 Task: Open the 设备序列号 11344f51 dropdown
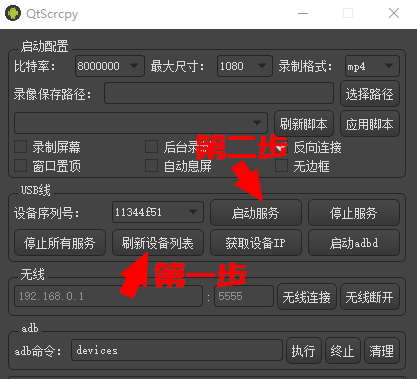pyautogui.click(x=158, y=212)
